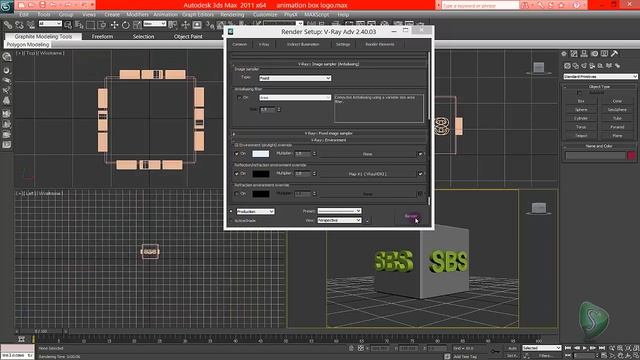Select the Bind to Space Warp tool

point(31,25)
